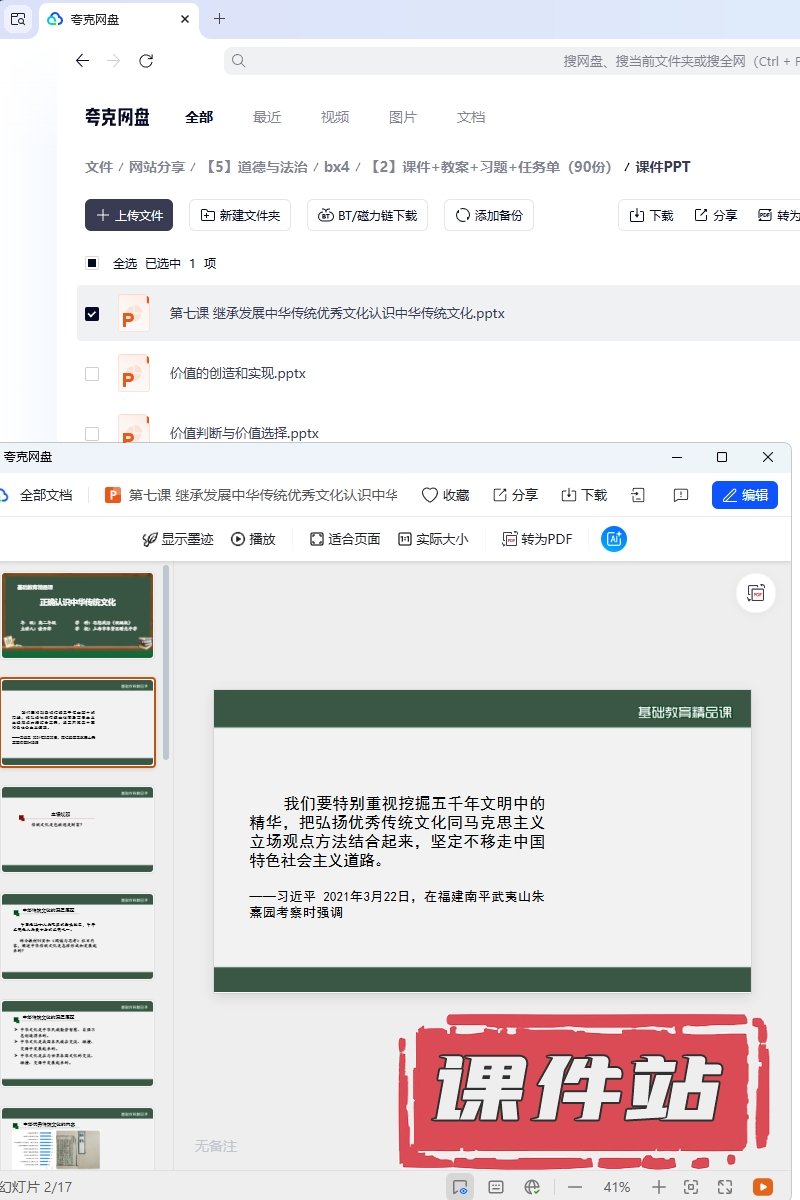The height and width of the screenshot is (1200, 800).
Task: Enter fullscreen via status bar icon
Action: 725,1187
